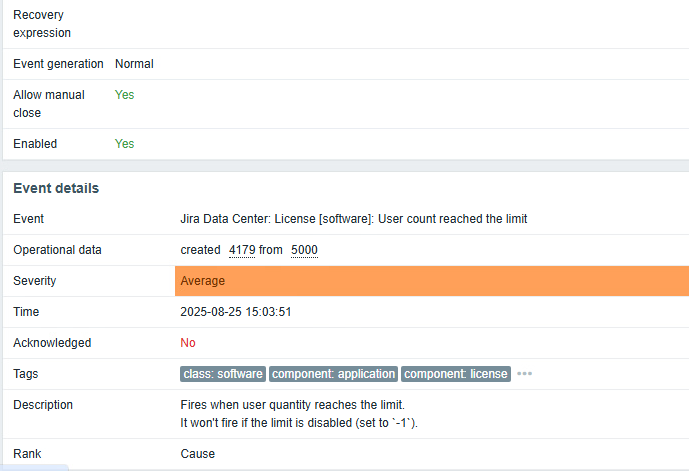This screenshot has width=689, height=471.
Task: Click the 'Event details' section header
Action: click(56, 188)
